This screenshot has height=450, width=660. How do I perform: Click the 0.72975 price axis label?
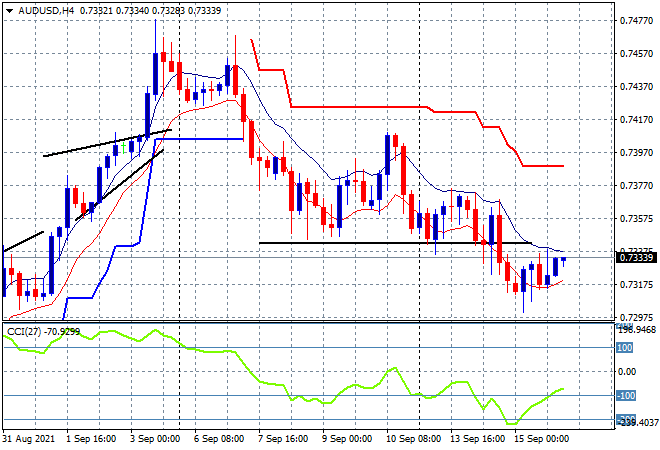coord(636,317)
